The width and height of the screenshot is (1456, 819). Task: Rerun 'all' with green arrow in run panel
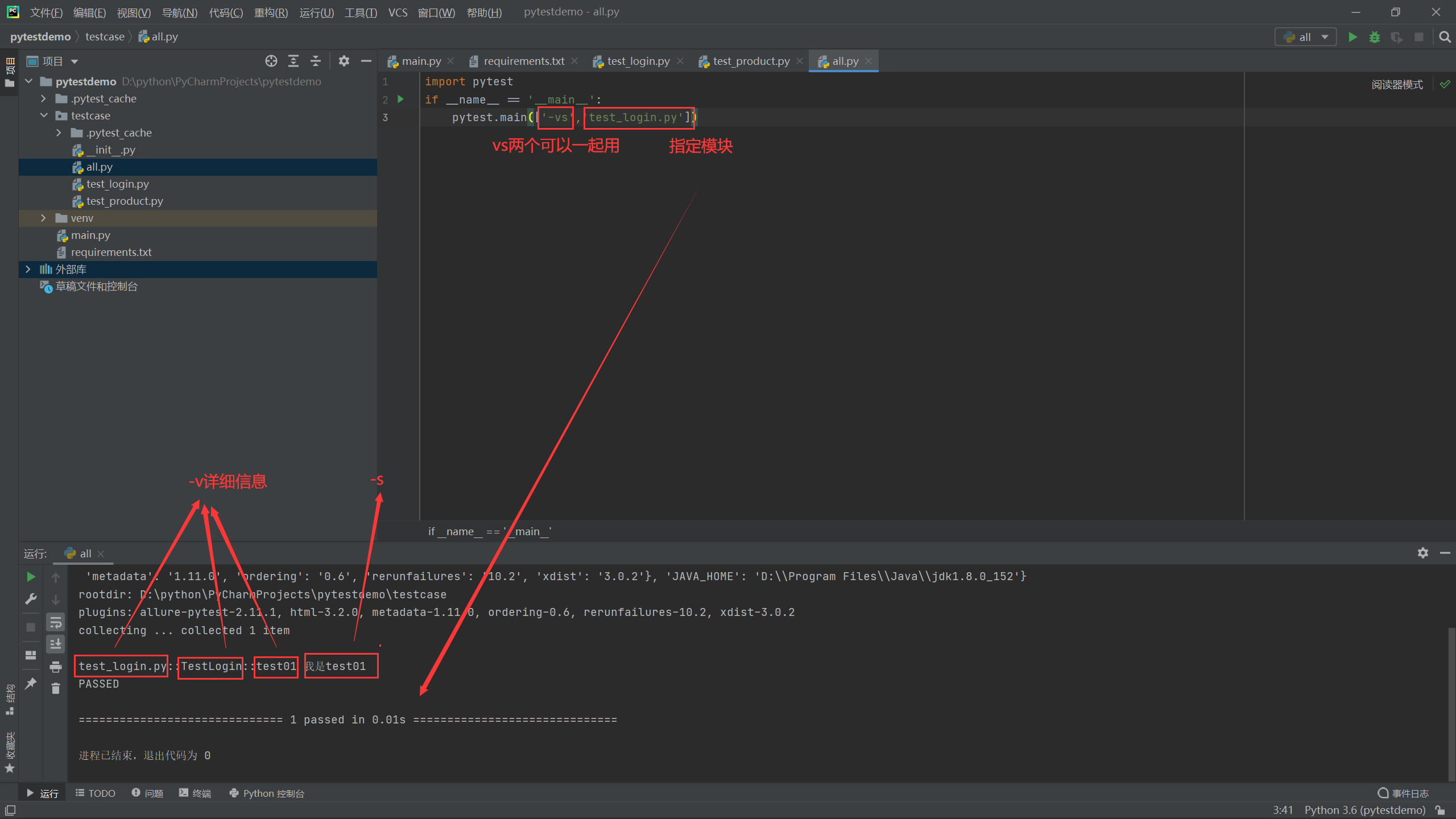(31, 577)
